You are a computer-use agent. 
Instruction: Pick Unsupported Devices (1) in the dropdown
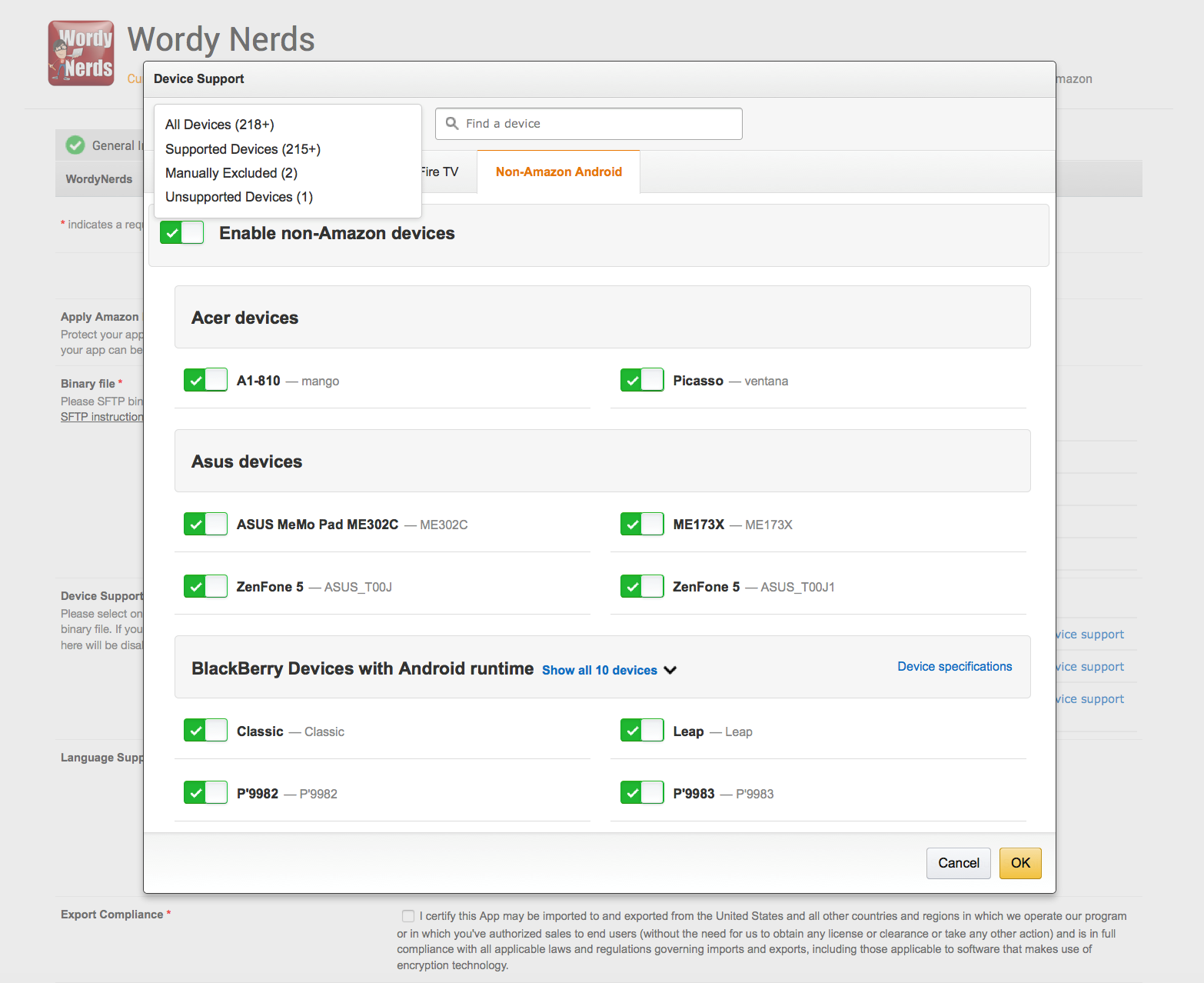239,197
